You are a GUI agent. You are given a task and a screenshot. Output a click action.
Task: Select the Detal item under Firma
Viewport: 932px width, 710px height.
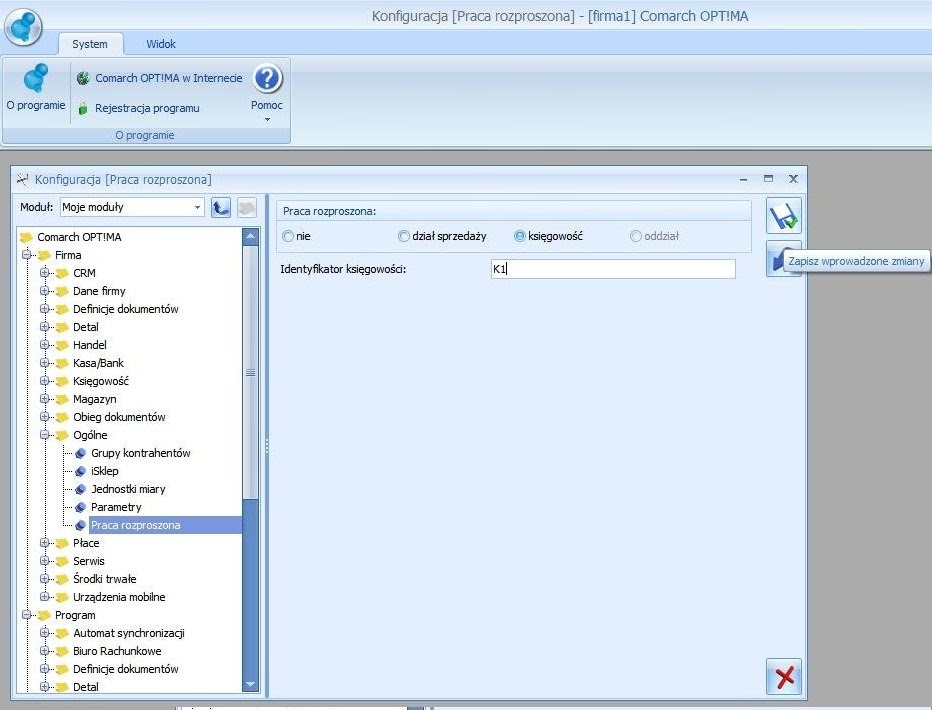click(x=86, y=327)
